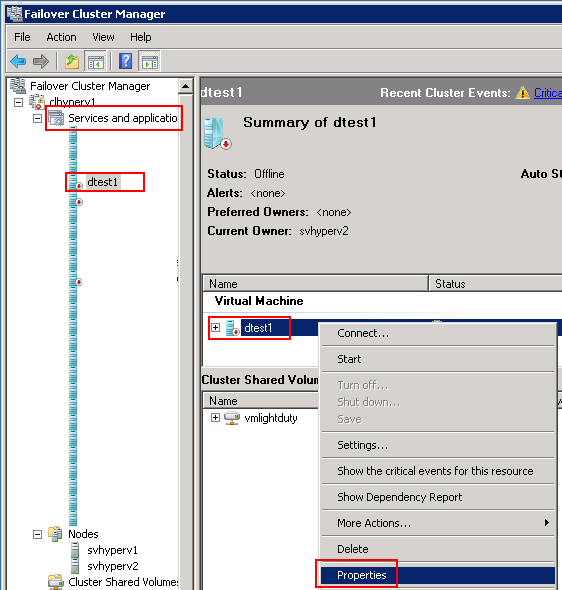This screenshot has width=562, height=590.
Task: Select the svhyperv2 node
Action: tap(113, 566)
